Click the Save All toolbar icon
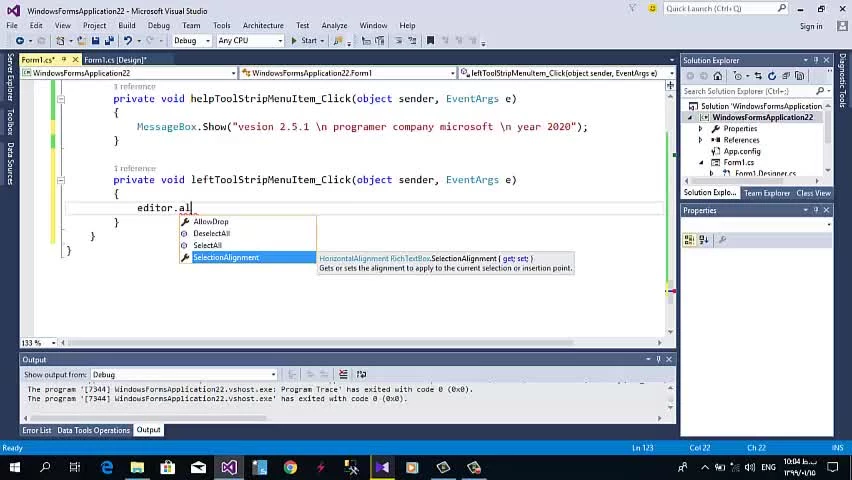The height and width of the screenshot is (480, 852). 109,41
